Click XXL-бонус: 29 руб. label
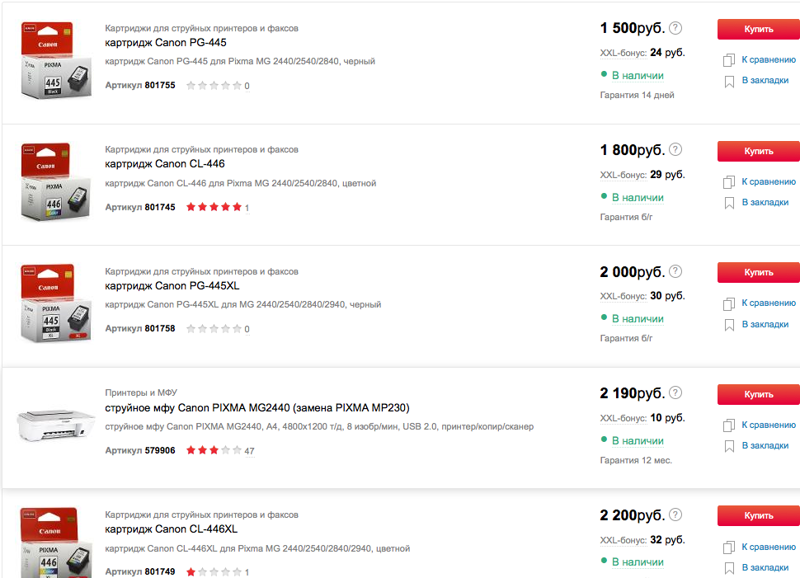 (642, 174)
